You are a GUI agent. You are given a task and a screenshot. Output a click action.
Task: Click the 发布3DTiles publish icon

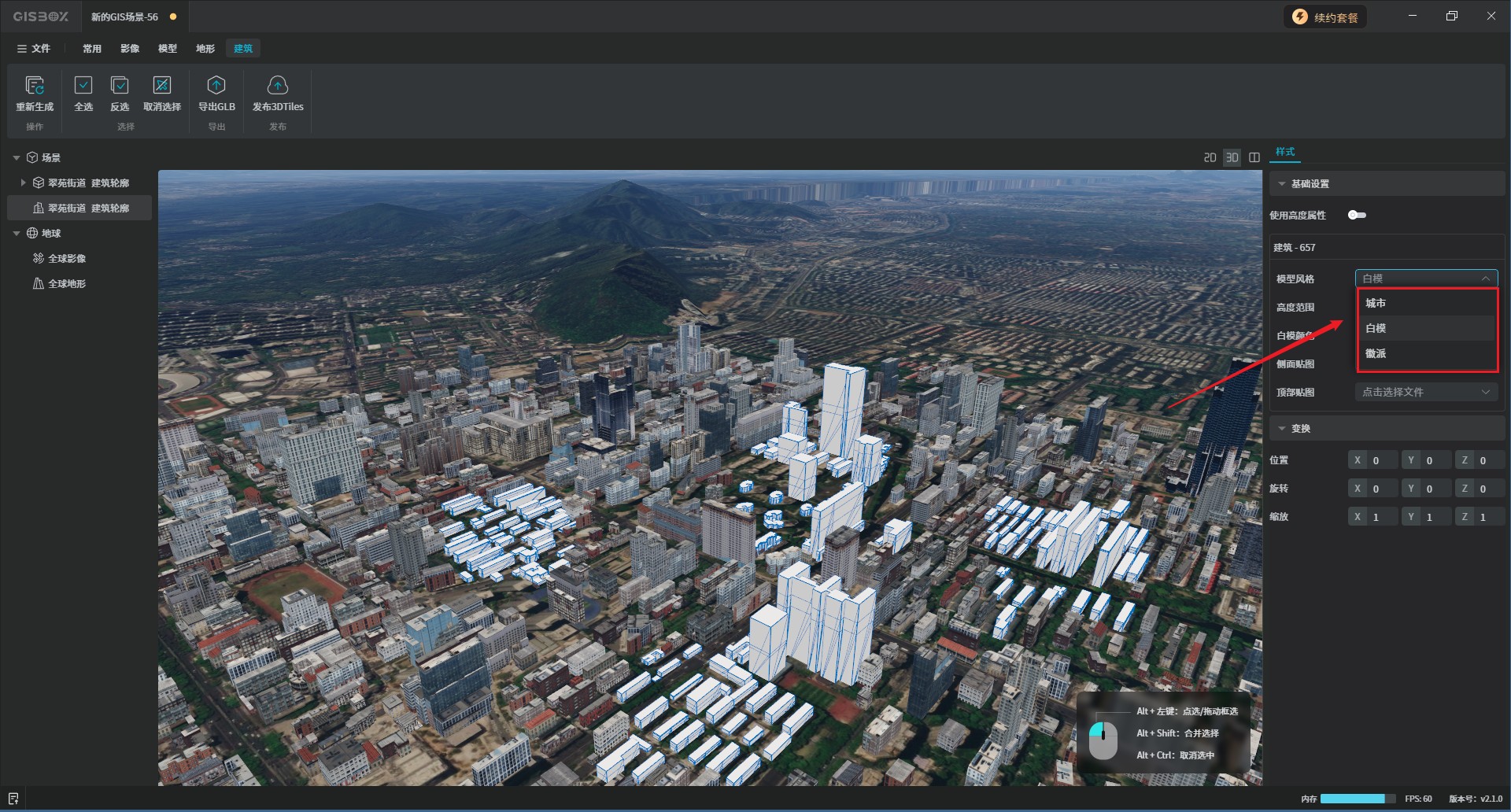click(278, 85)
